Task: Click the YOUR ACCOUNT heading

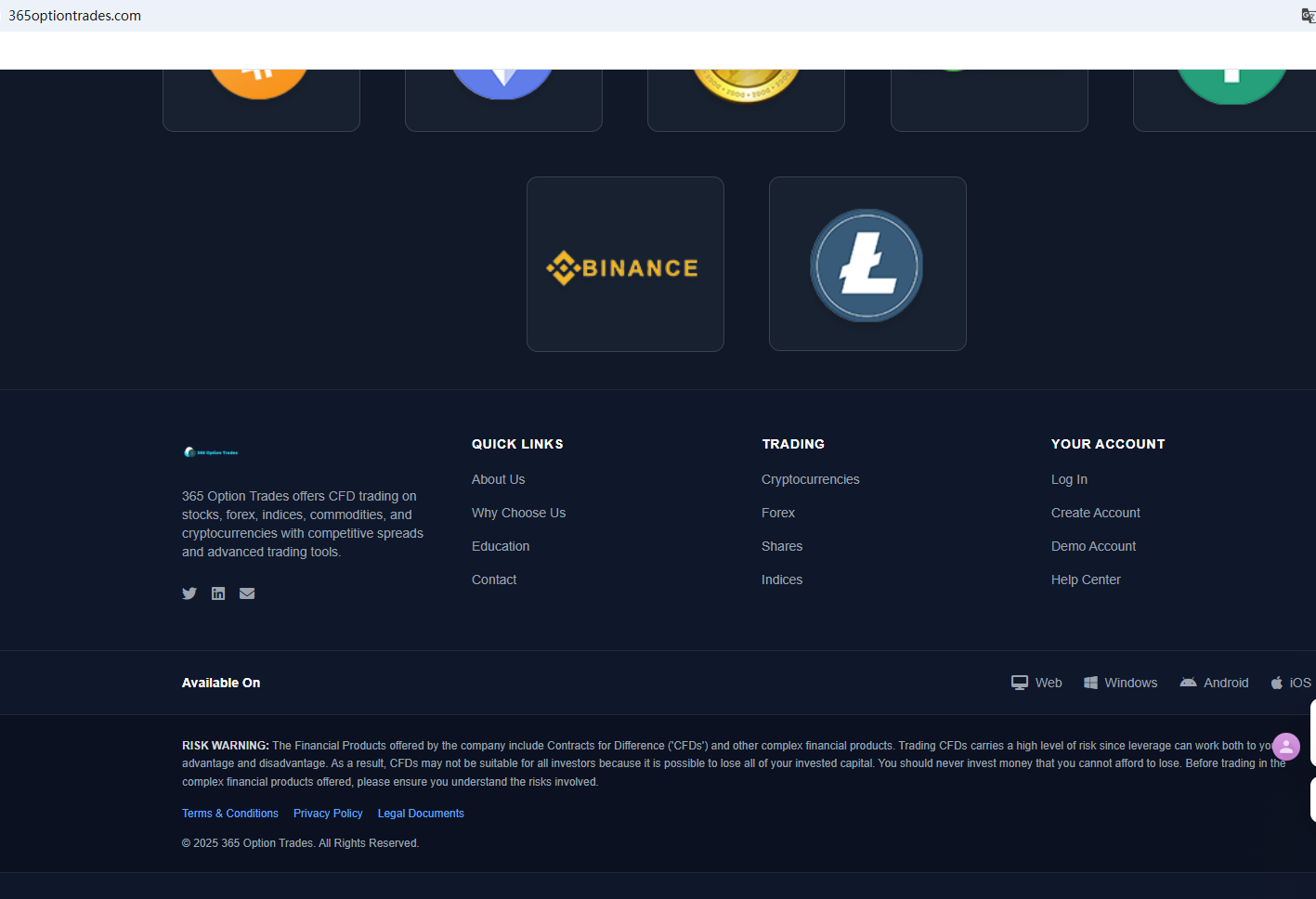Action: pos(1108,444)
